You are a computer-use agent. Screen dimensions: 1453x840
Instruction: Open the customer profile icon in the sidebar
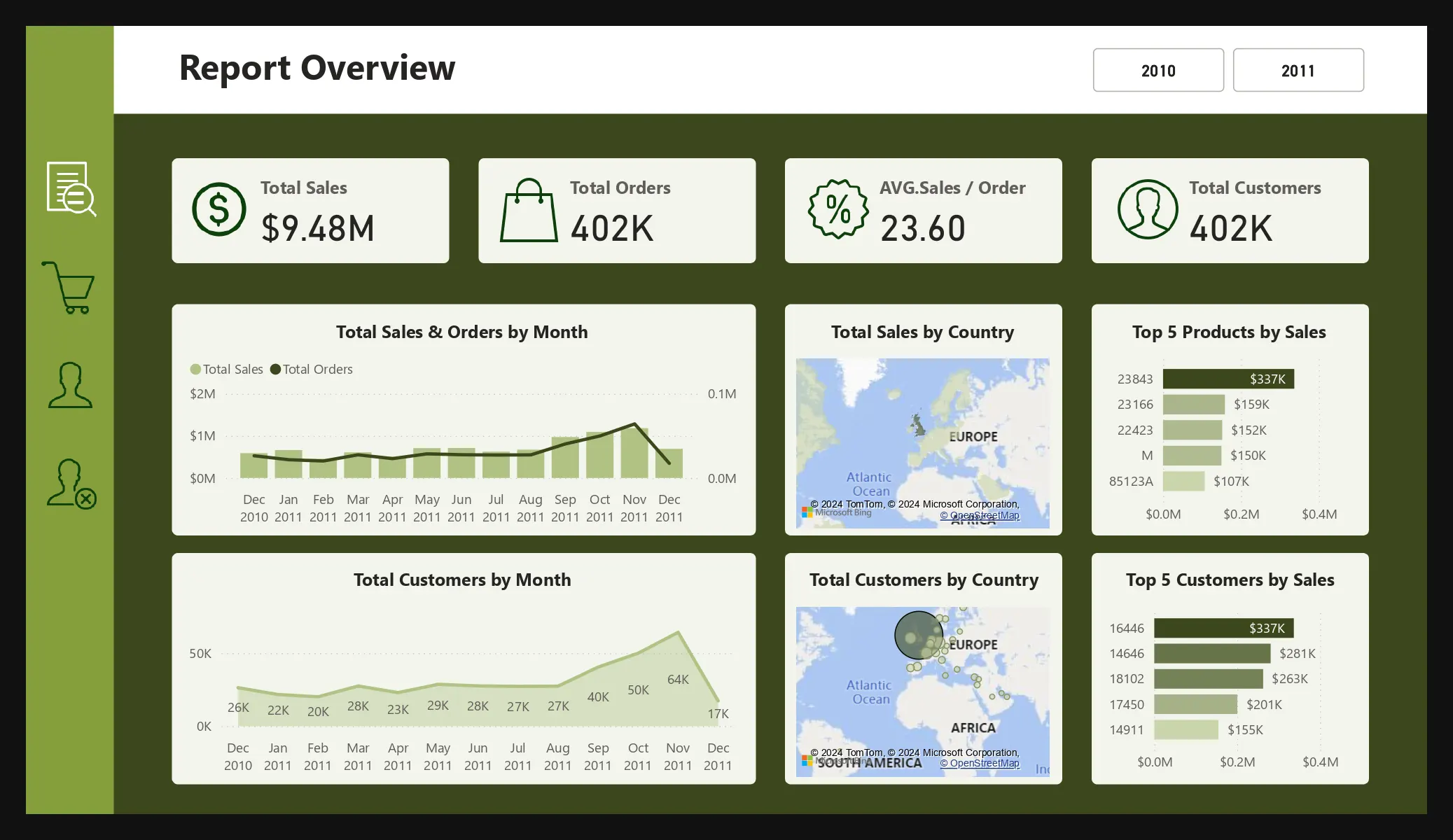click(x=70, y=385)
